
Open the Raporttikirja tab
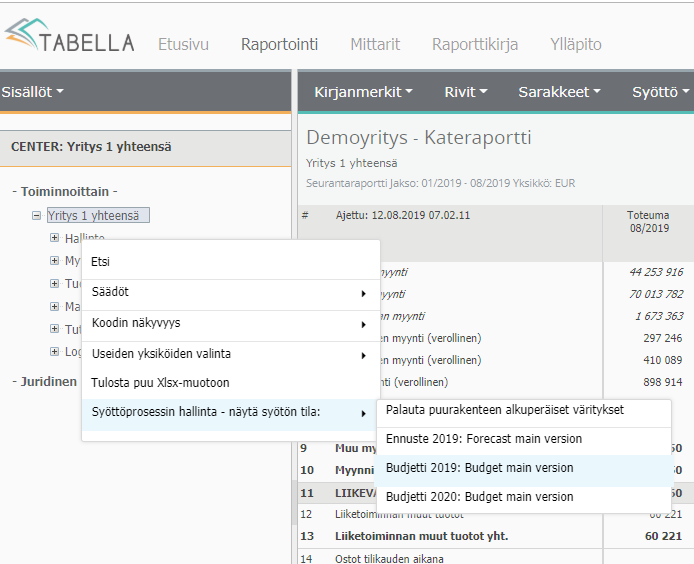pos(475,44)
